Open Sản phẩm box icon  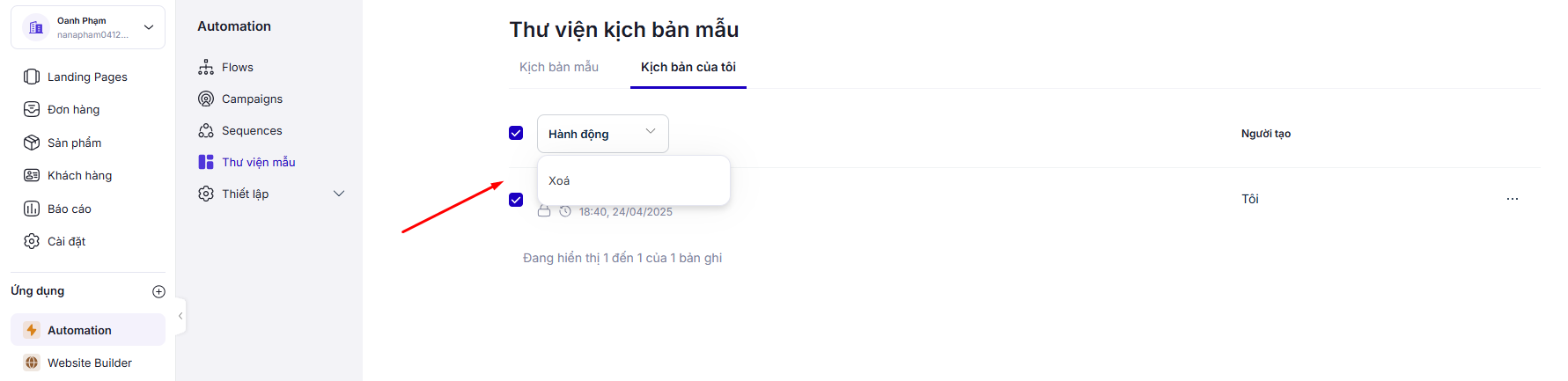[32, 143]
